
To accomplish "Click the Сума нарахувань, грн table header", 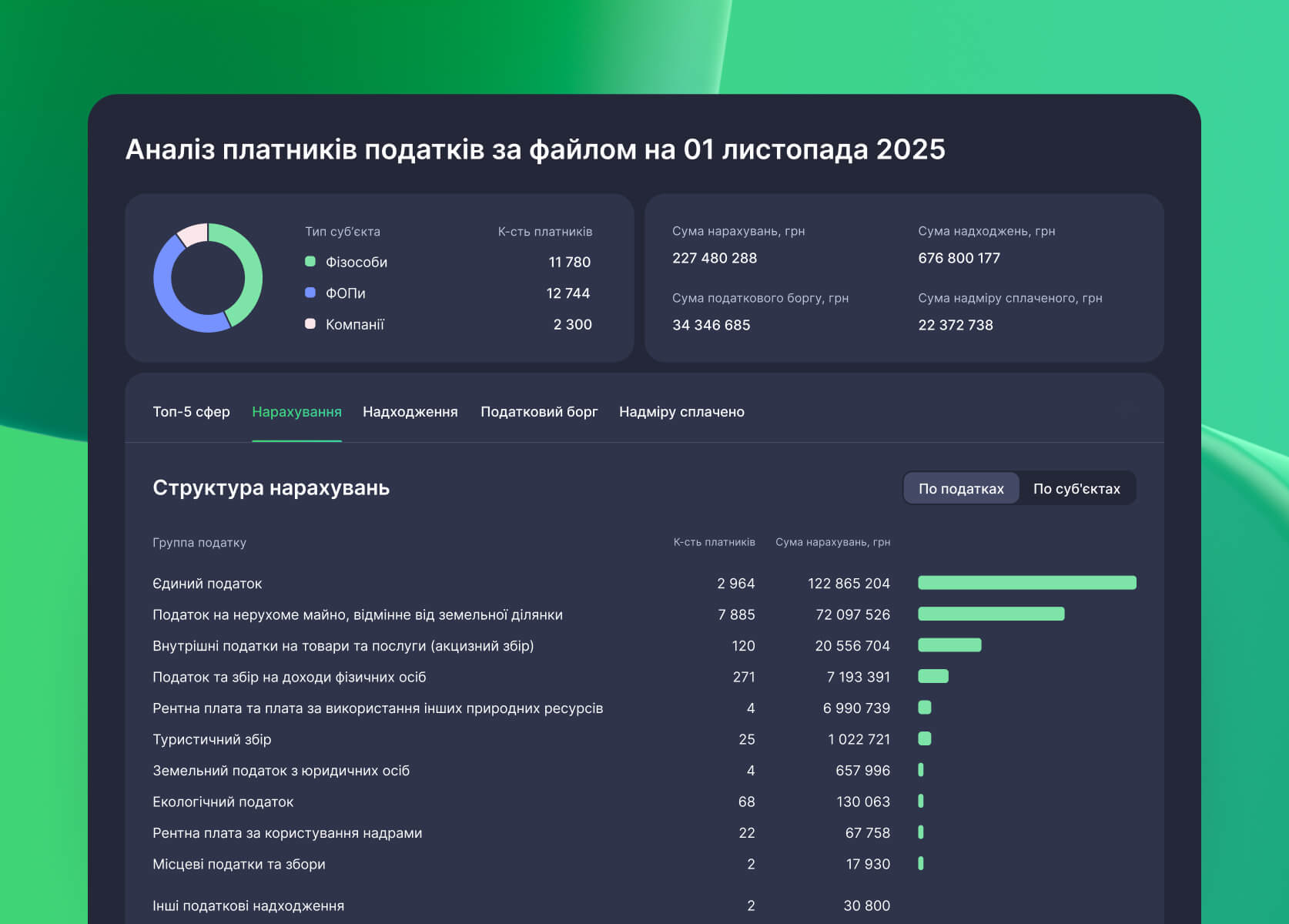I will [x=833, y=542].
